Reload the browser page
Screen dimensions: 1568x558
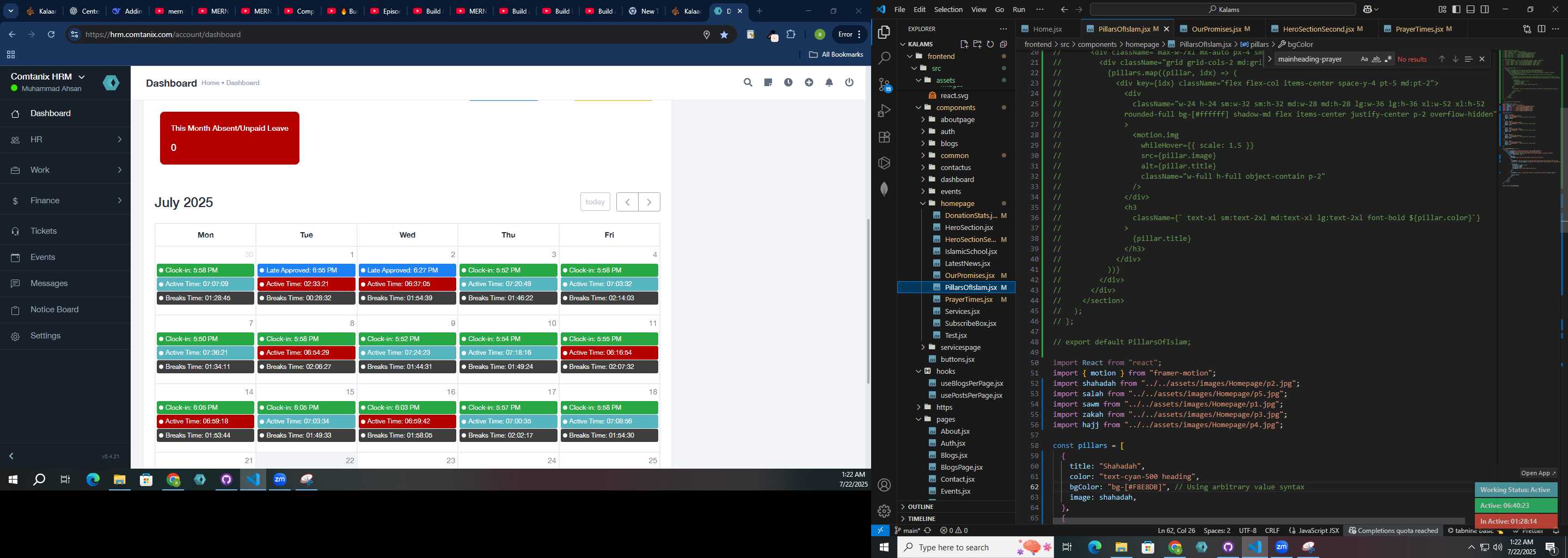[51, 35]
